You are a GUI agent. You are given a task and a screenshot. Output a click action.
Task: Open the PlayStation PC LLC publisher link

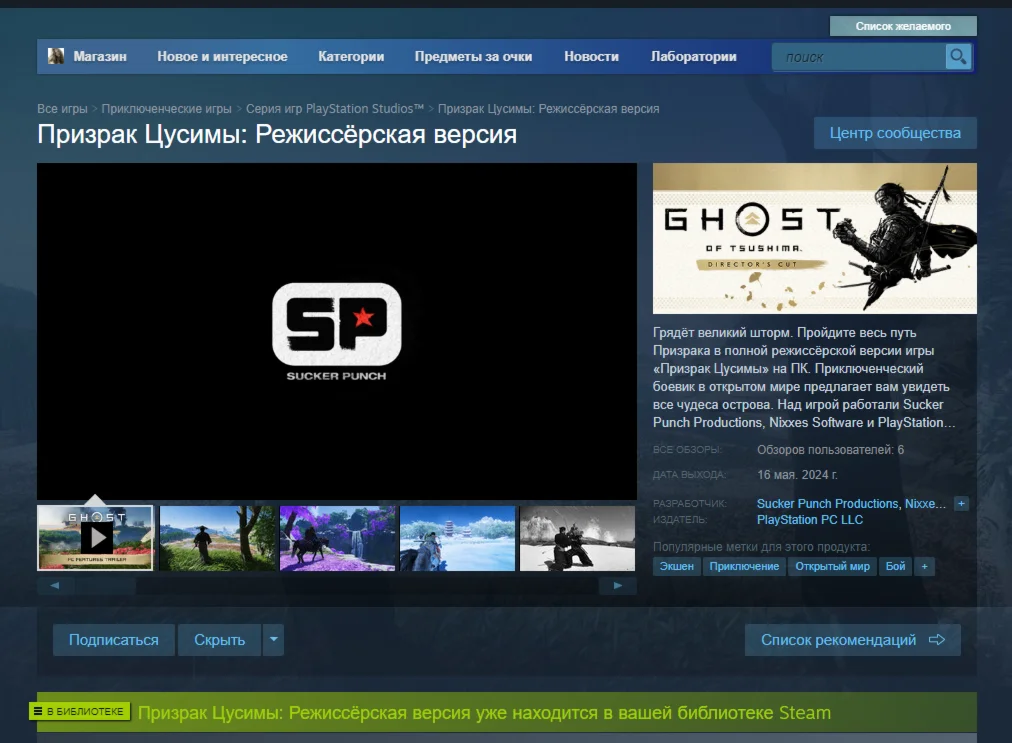point(809,520)
